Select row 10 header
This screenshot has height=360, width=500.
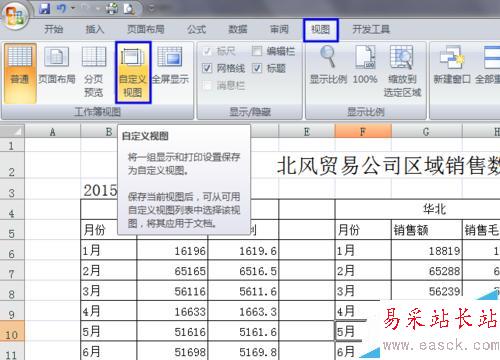click(12, 335)
